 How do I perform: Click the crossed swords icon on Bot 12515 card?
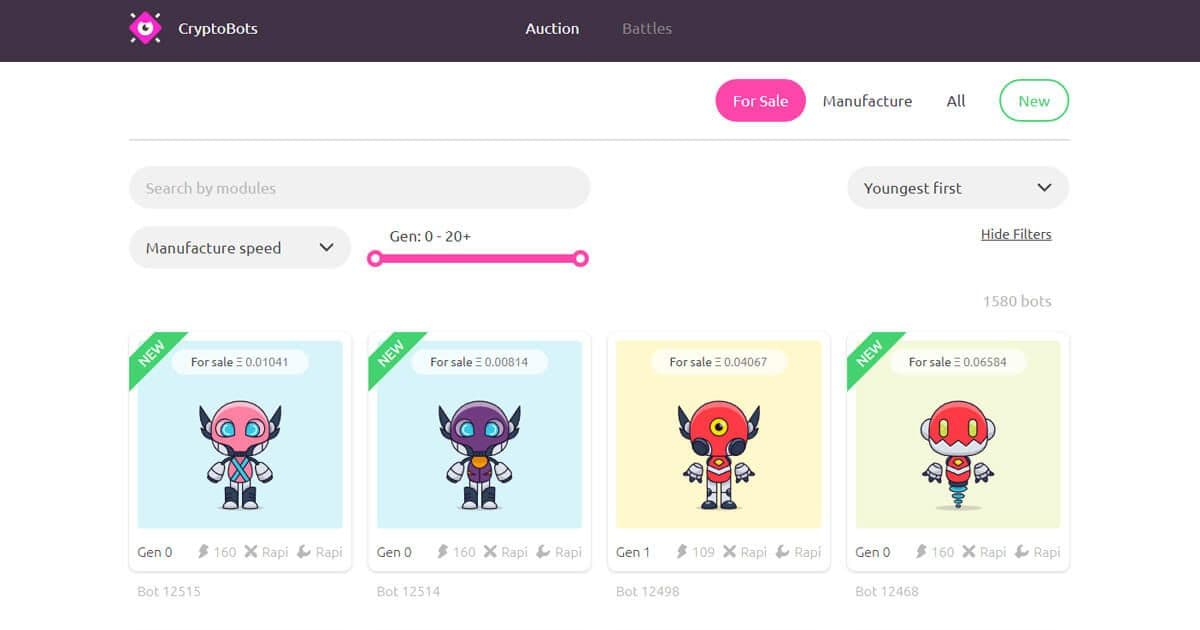(x=251, y=552)
